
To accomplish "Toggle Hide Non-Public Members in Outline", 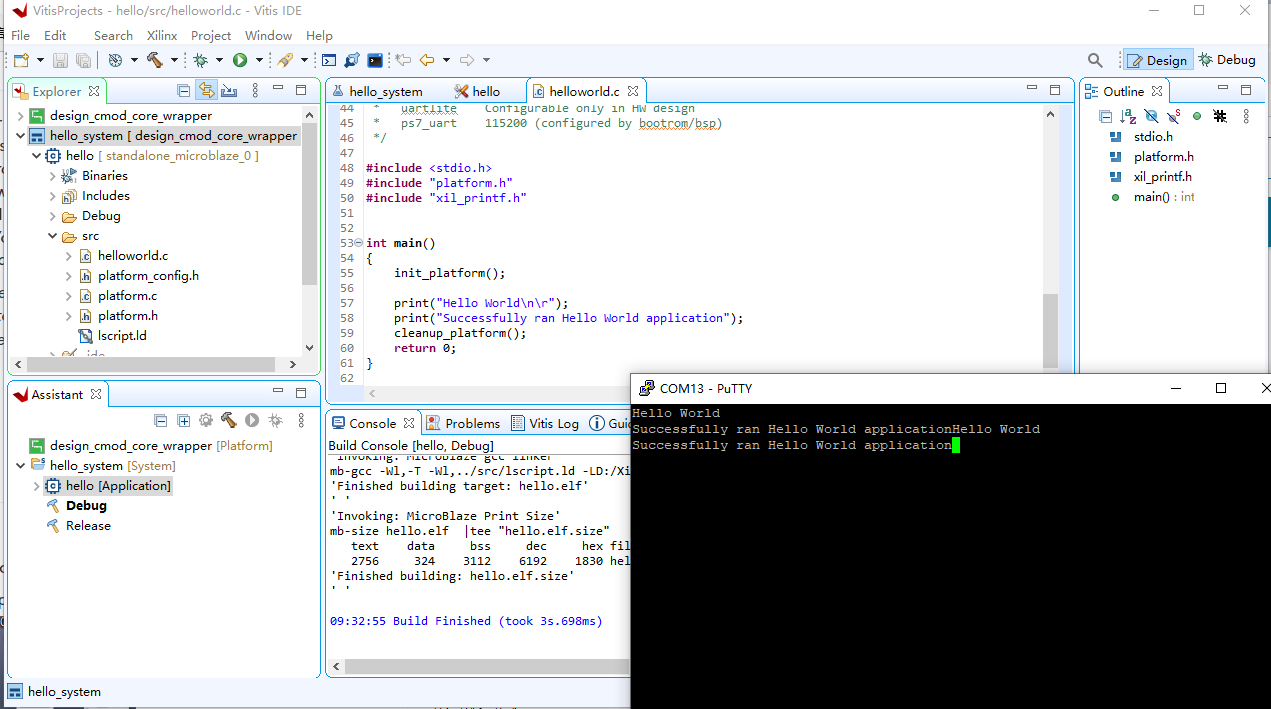I will tap(1197, 116).
